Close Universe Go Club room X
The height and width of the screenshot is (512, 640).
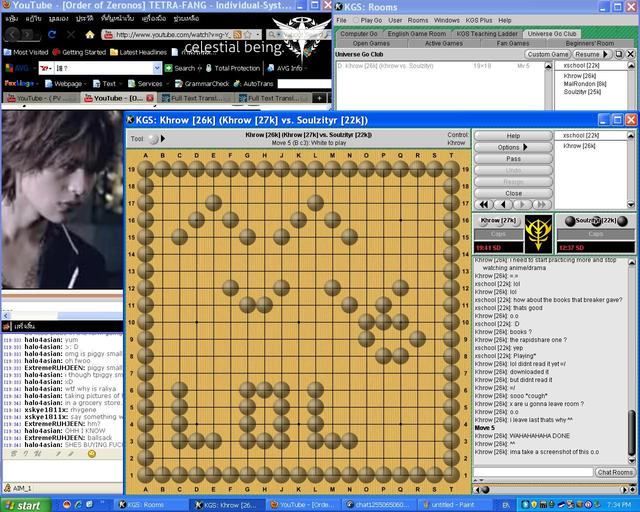coord(631,54)
